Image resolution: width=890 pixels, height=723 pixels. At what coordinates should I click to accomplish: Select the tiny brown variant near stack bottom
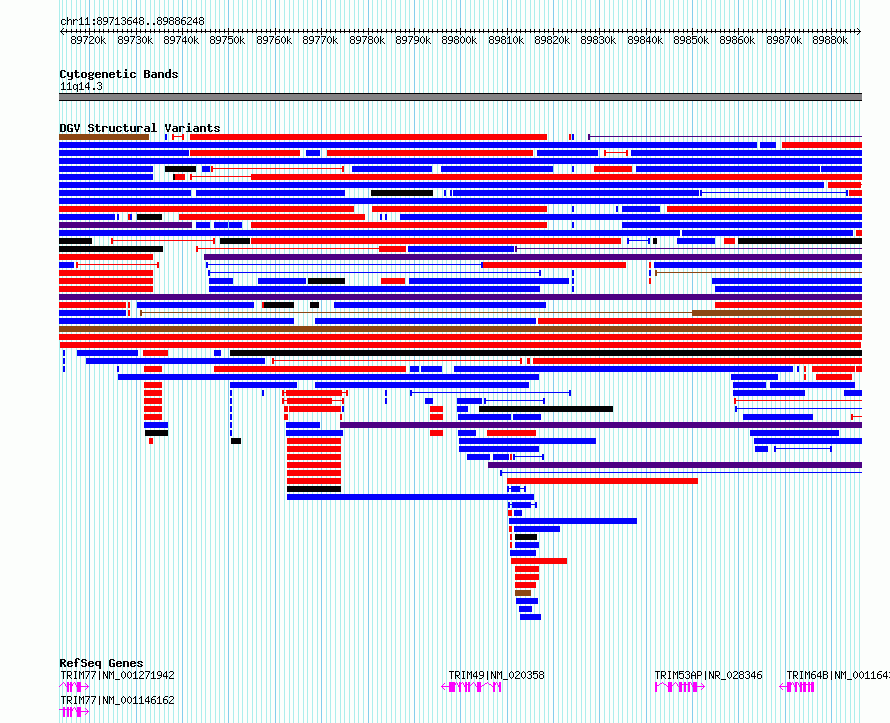tap(523, 593)
